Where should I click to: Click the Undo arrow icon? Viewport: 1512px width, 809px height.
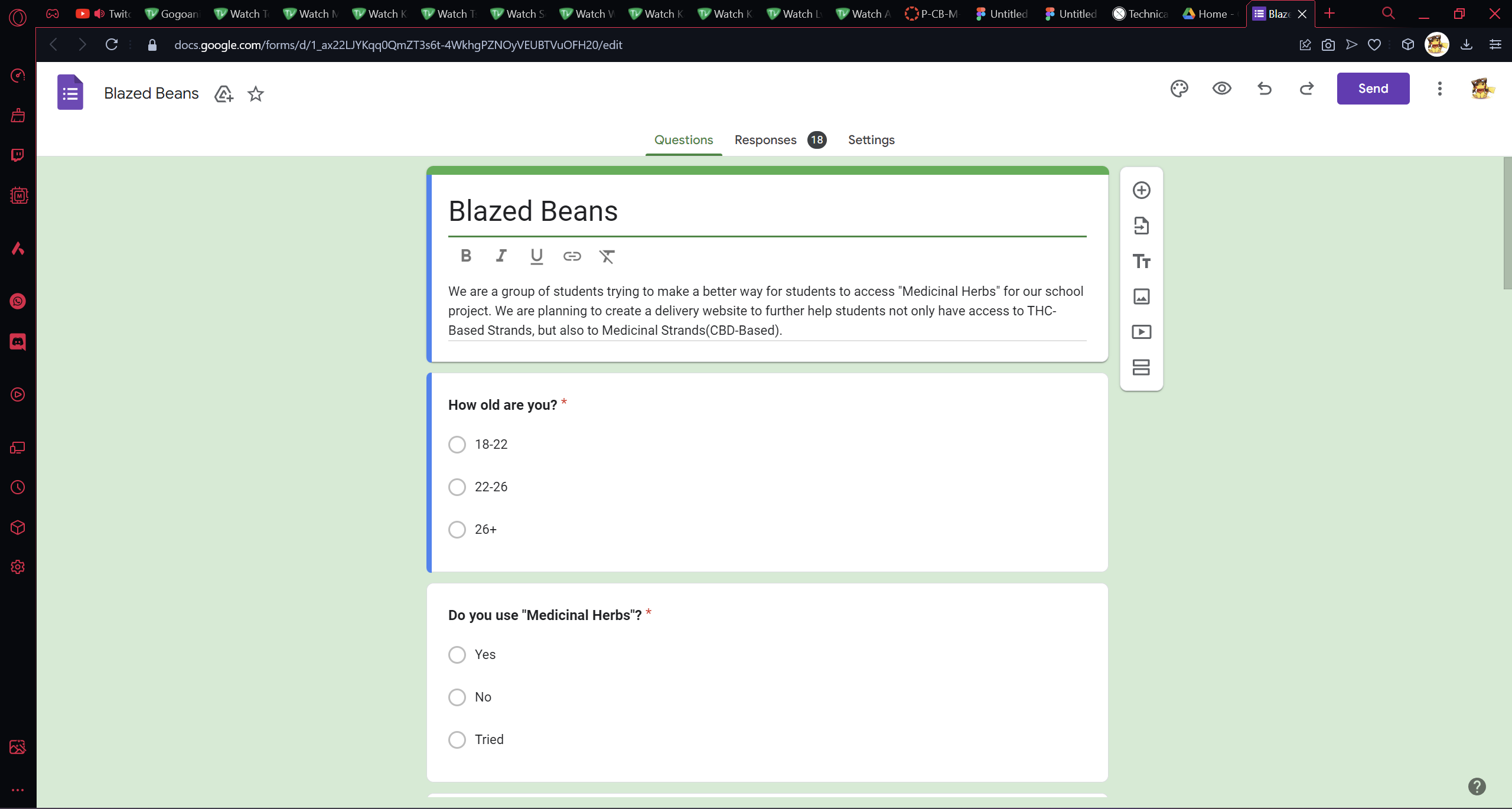[x=1264, y=89]
